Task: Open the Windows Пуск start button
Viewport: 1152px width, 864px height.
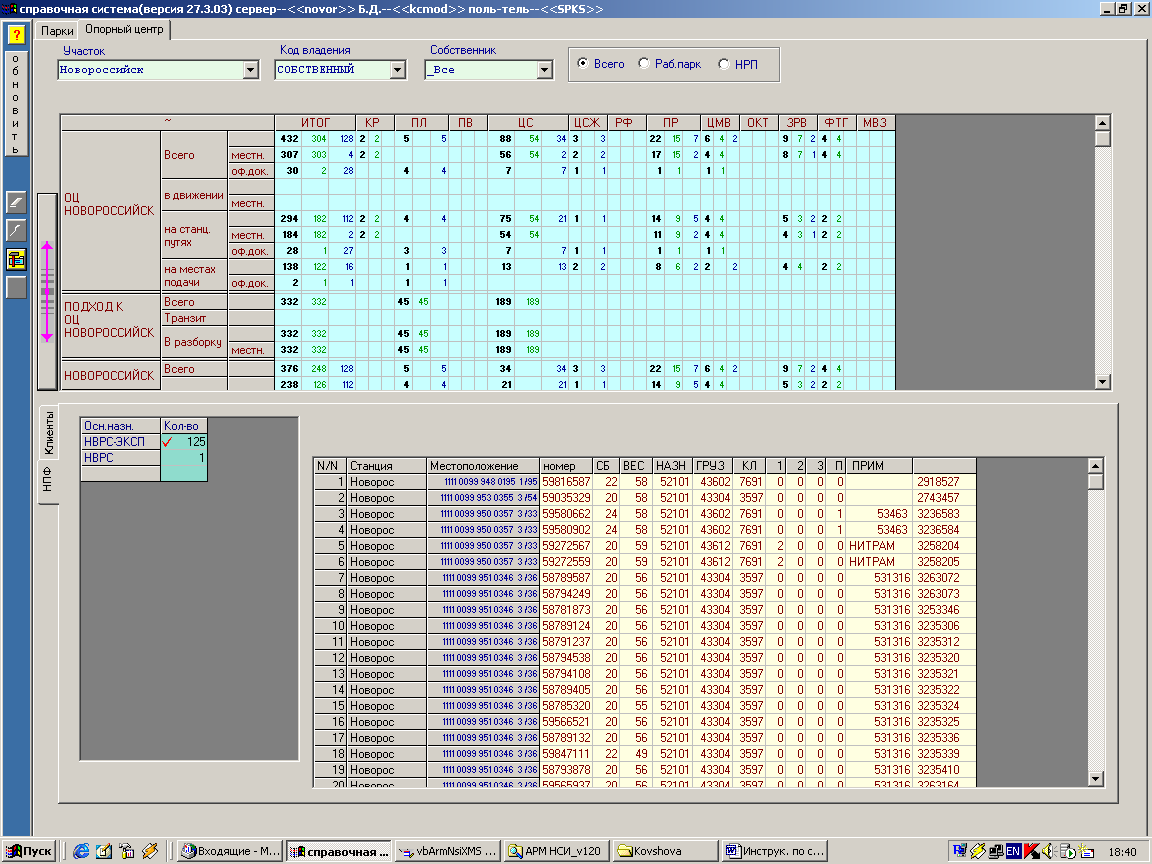Action: (29, 852)
